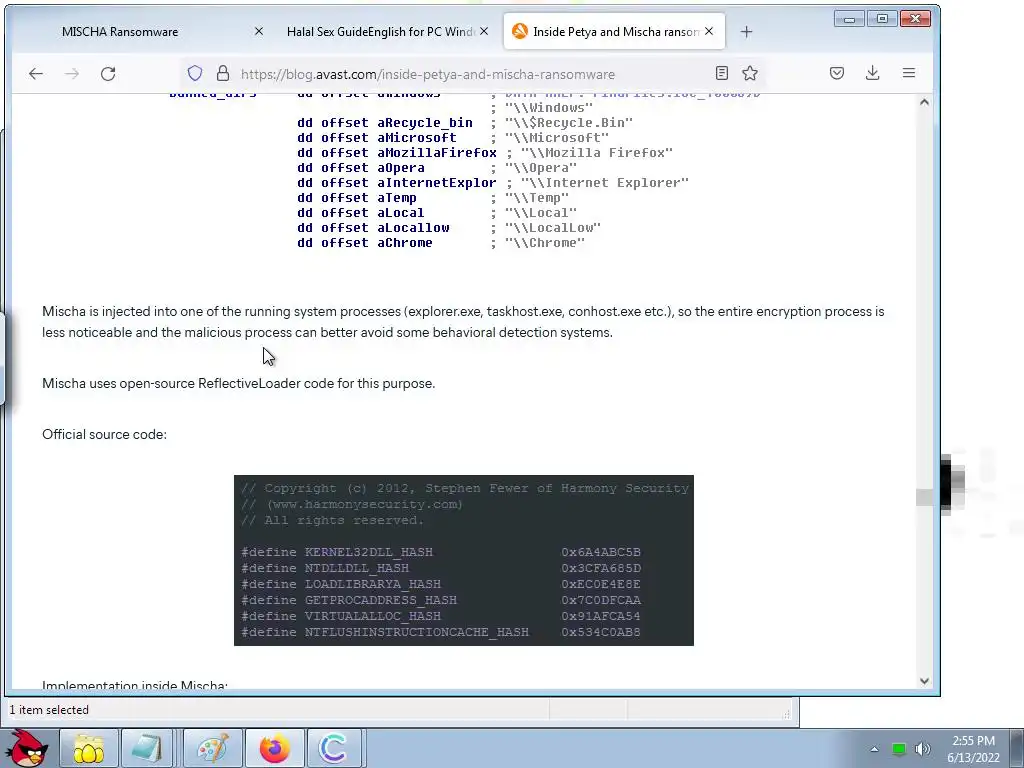Open the clock showing 2:55 PM
This screenshot has height=768, width=1024.
(x=973, y=748)
